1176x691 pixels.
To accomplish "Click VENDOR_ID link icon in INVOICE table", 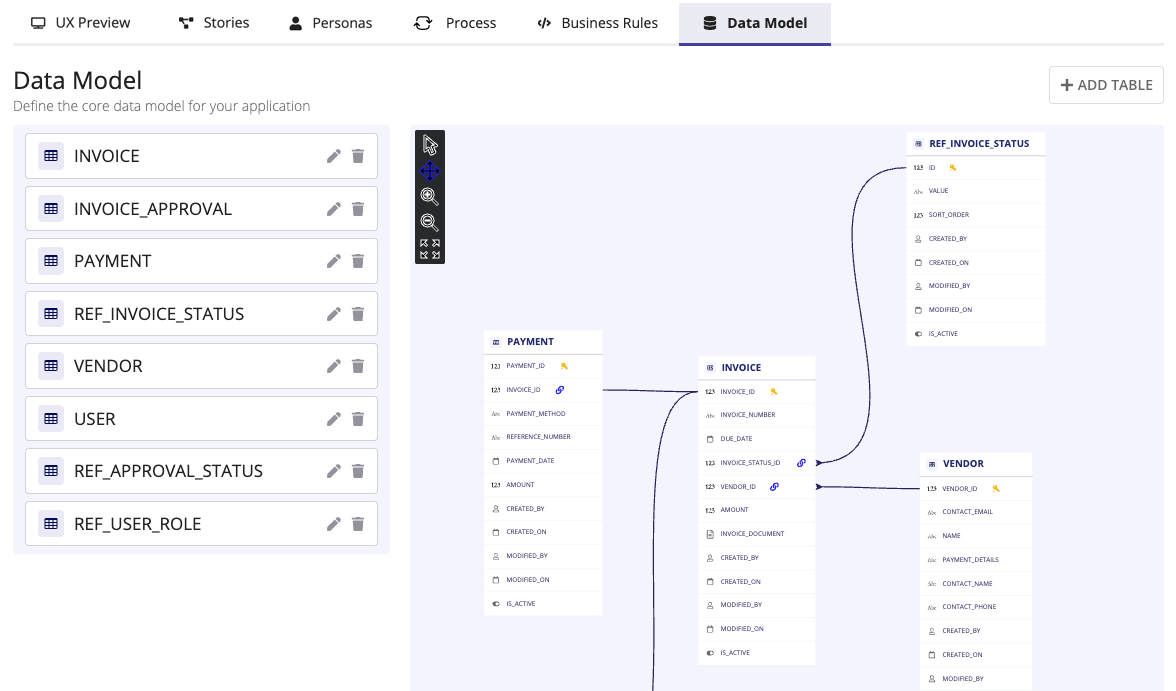I will 775,487.
